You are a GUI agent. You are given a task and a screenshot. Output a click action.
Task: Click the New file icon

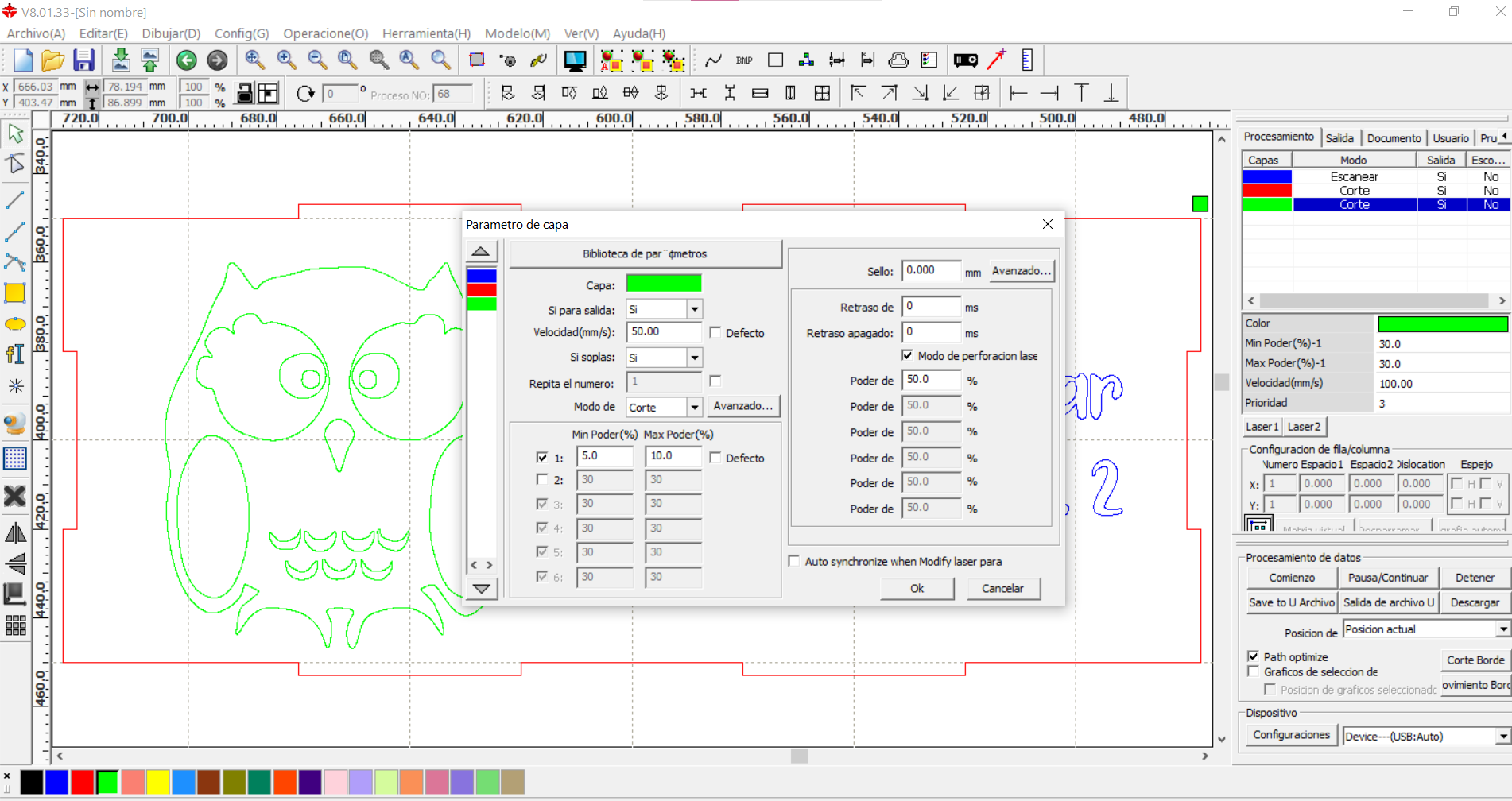[x=23, y=60]
